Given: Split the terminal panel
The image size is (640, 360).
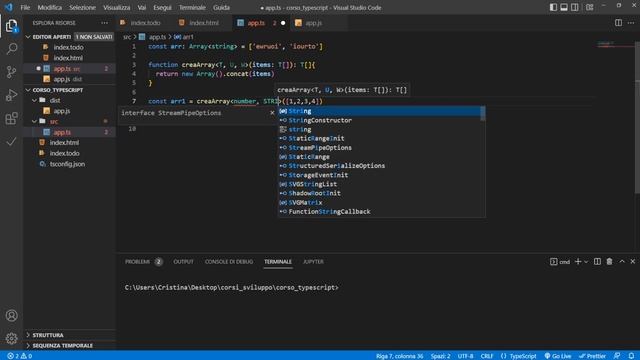Looking at the screenshot, I should point(597,262).
